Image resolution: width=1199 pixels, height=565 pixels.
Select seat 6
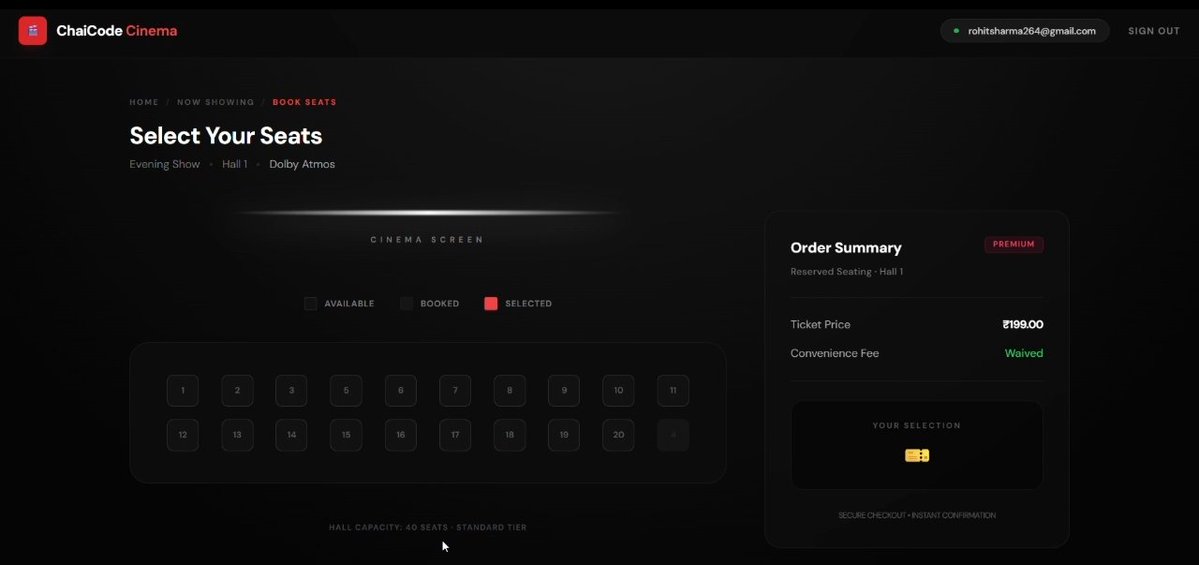[401, 391]
